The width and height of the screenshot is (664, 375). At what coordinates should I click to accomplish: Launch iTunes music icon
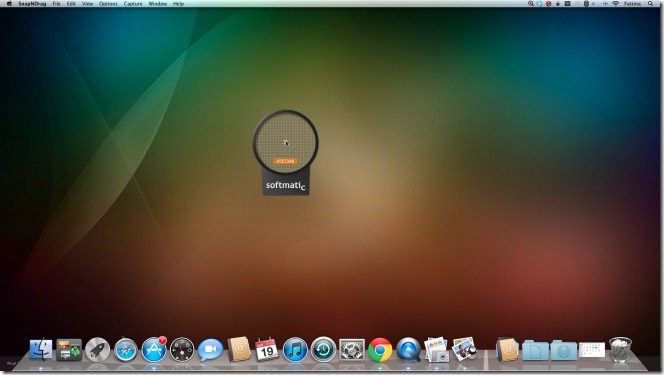pyautogui.click(x=295, y=350)
